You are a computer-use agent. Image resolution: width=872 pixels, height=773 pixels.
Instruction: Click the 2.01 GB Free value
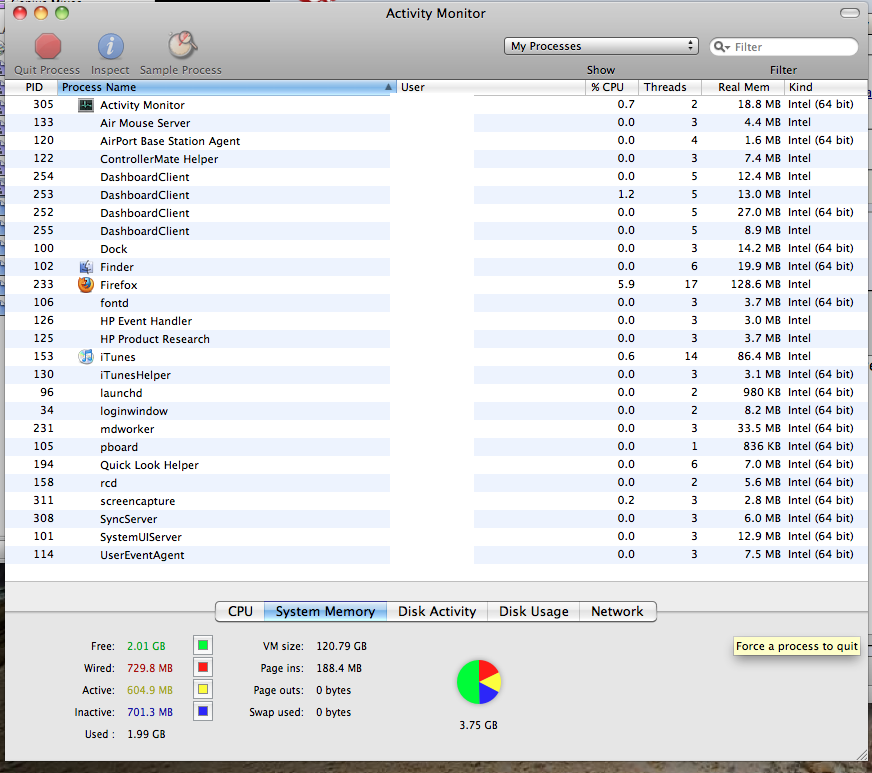(146, 646)
